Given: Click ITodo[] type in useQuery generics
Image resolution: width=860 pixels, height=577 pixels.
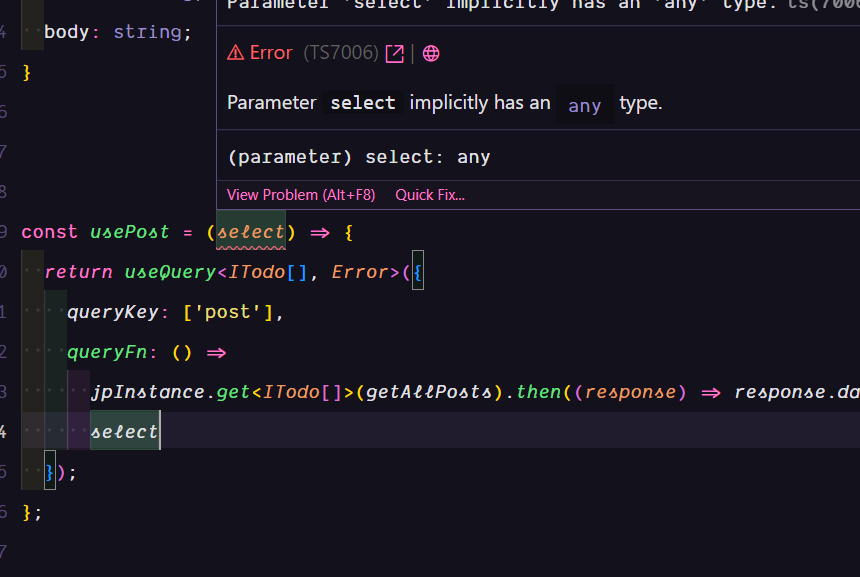Looking at the screenshot, I should [268, 272].
